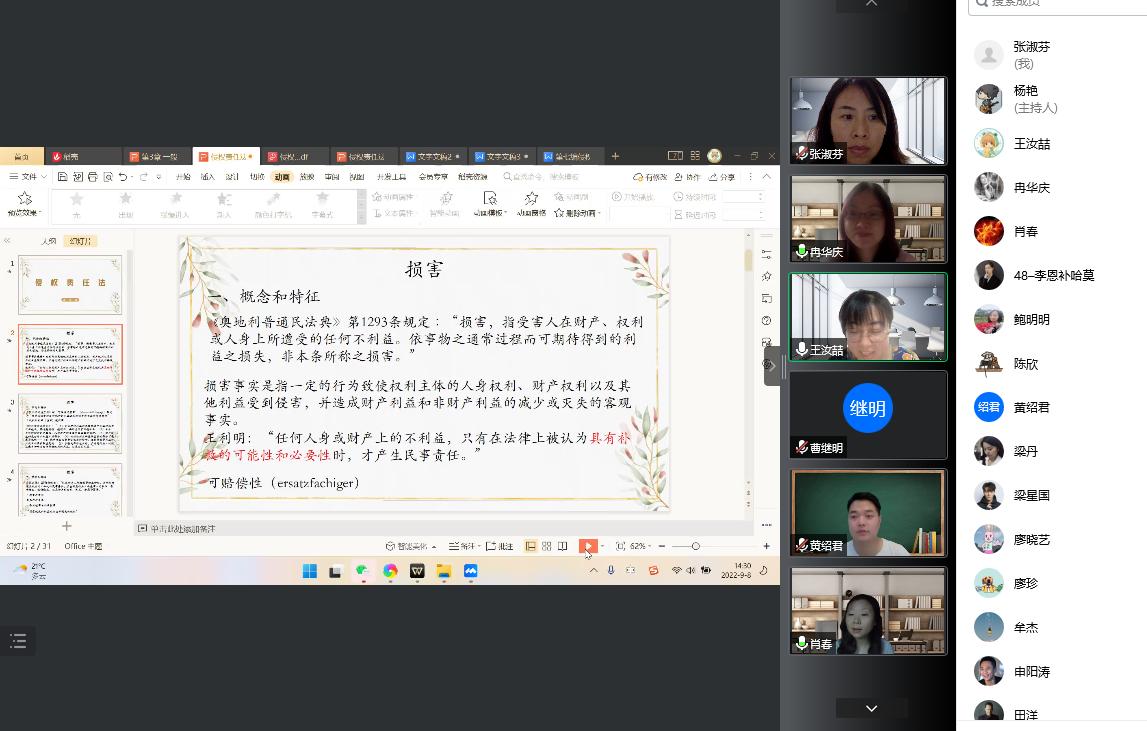Switch to slide sorter grid view
The width and height of the screenshot is (1147, 731).
[547, 546]
